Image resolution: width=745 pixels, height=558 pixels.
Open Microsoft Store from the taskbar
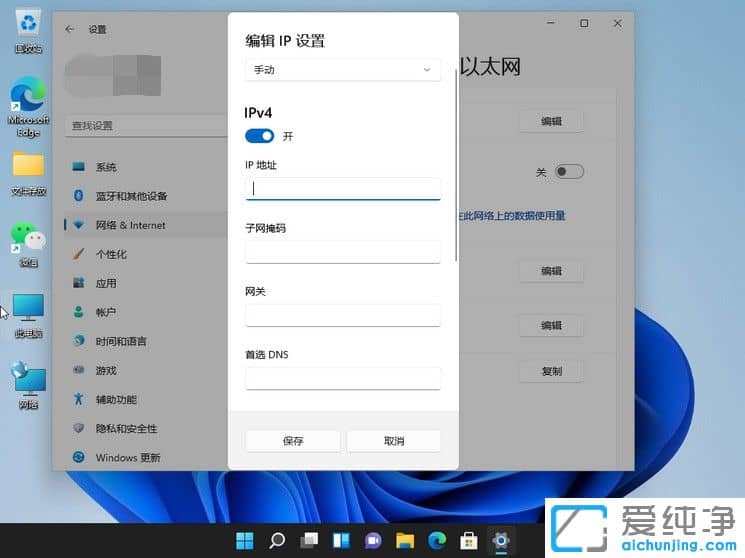coord(469,540)
